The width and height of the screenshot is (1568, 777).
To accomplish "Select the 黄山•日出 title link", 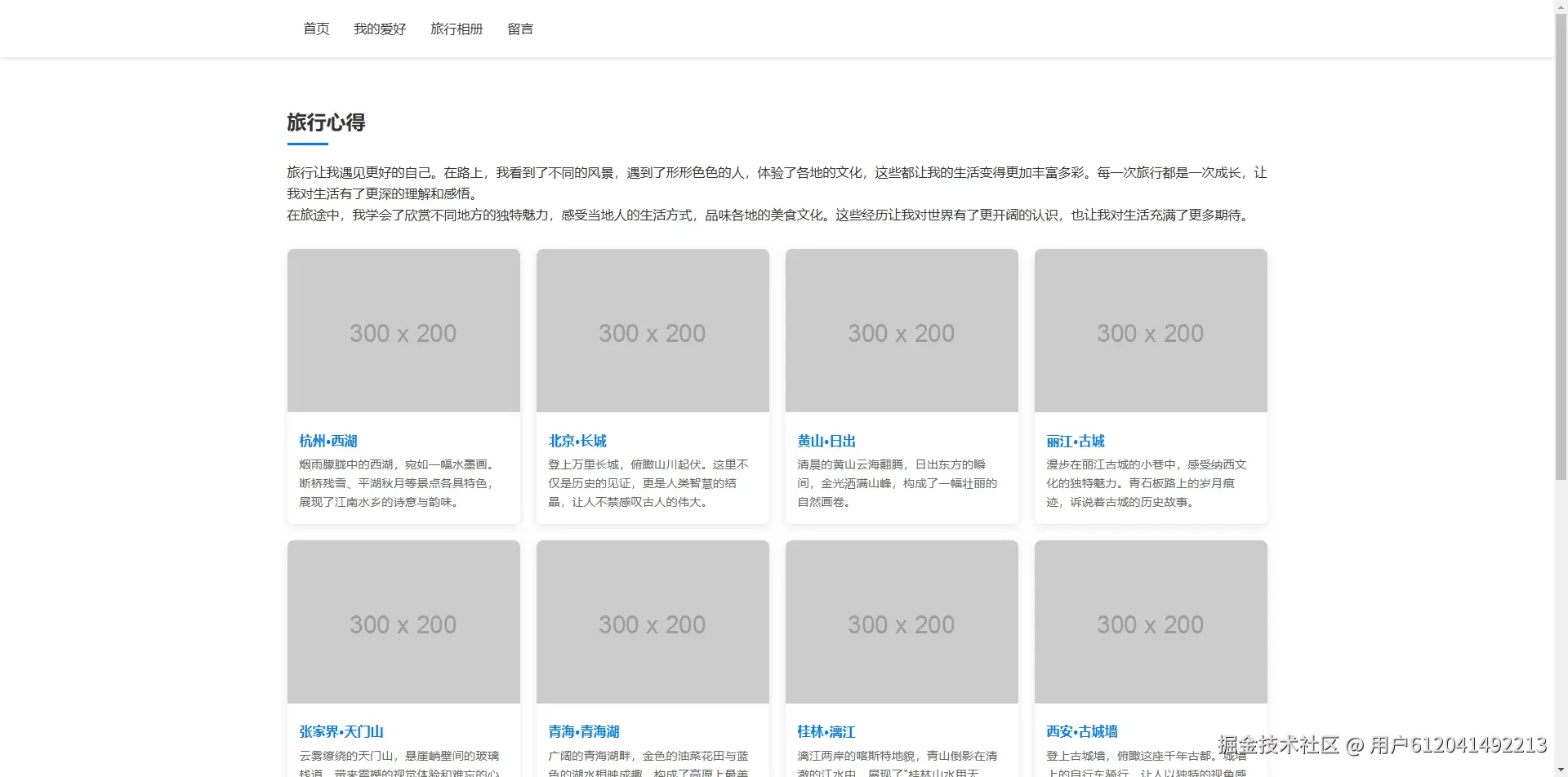I will click(826, 441).
